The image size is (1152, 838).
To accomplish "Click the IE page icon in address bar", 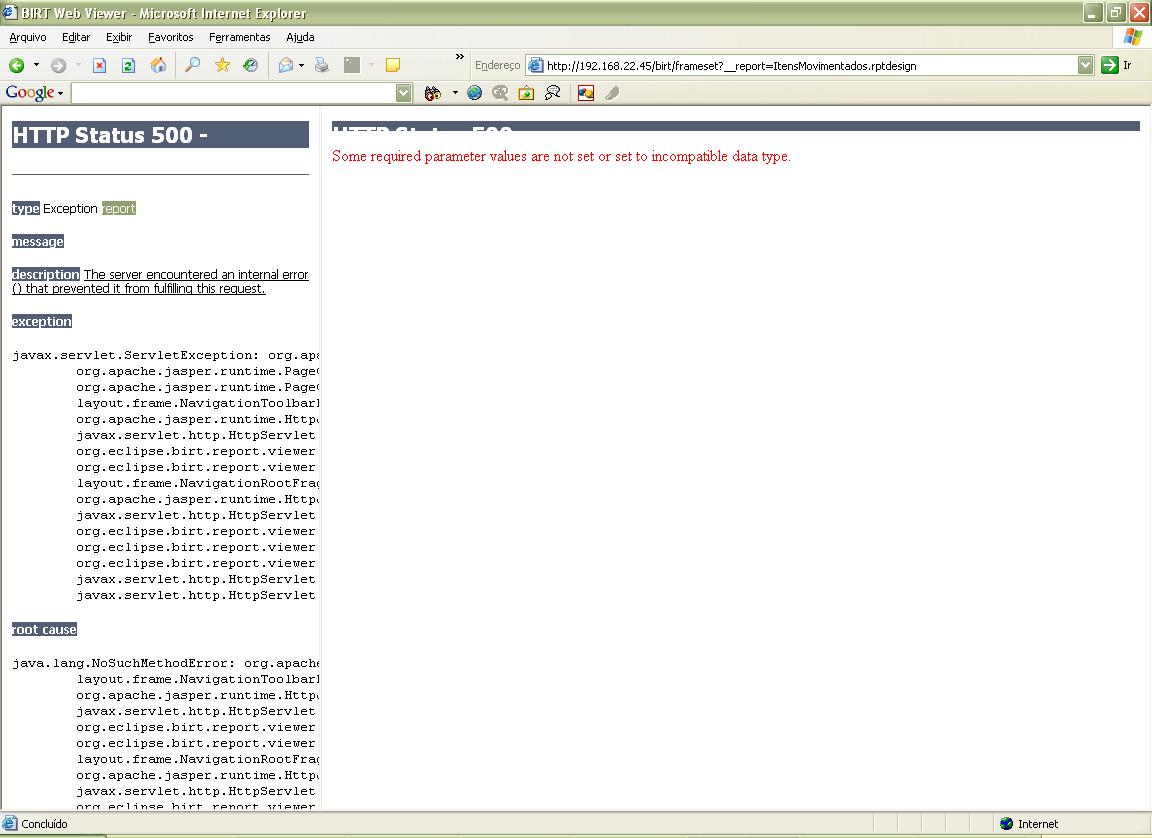I will coord(536,65).
